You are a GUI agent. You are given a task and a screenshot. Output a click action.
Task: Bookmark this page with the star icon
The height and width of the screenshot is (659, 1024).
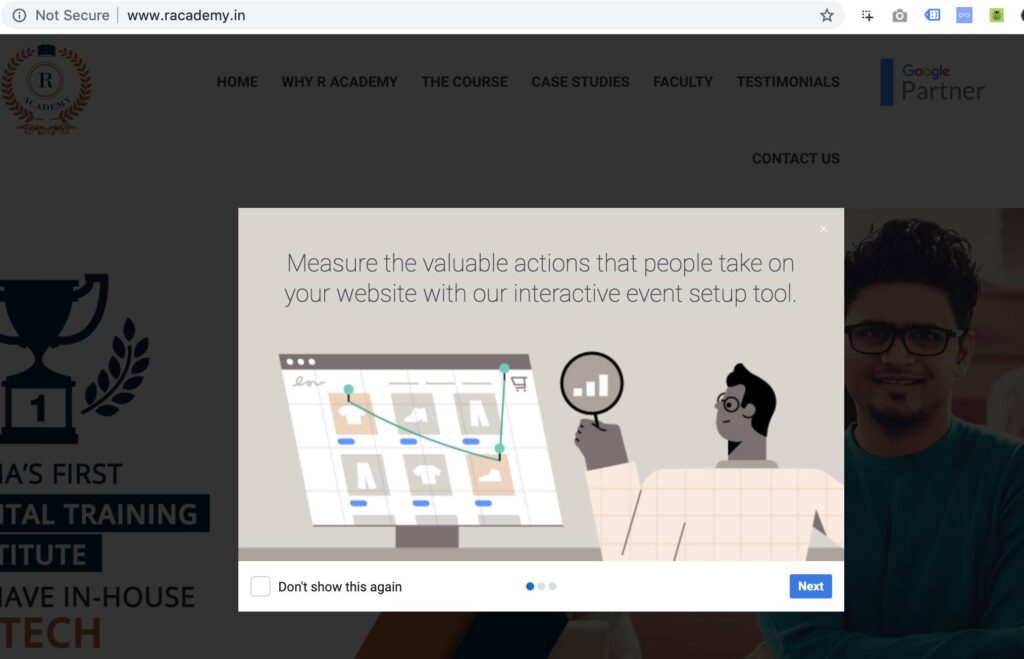tap(826, 16)
